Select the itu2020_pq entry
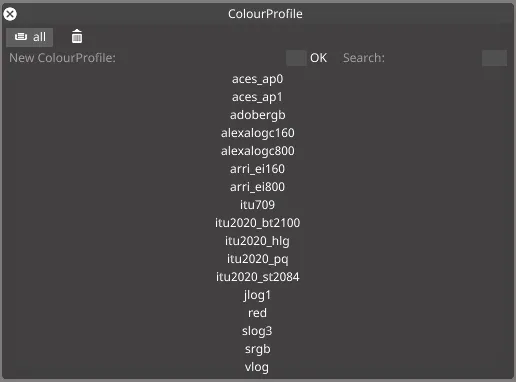Viewport: 516px width, 382px height. (258, 259)
